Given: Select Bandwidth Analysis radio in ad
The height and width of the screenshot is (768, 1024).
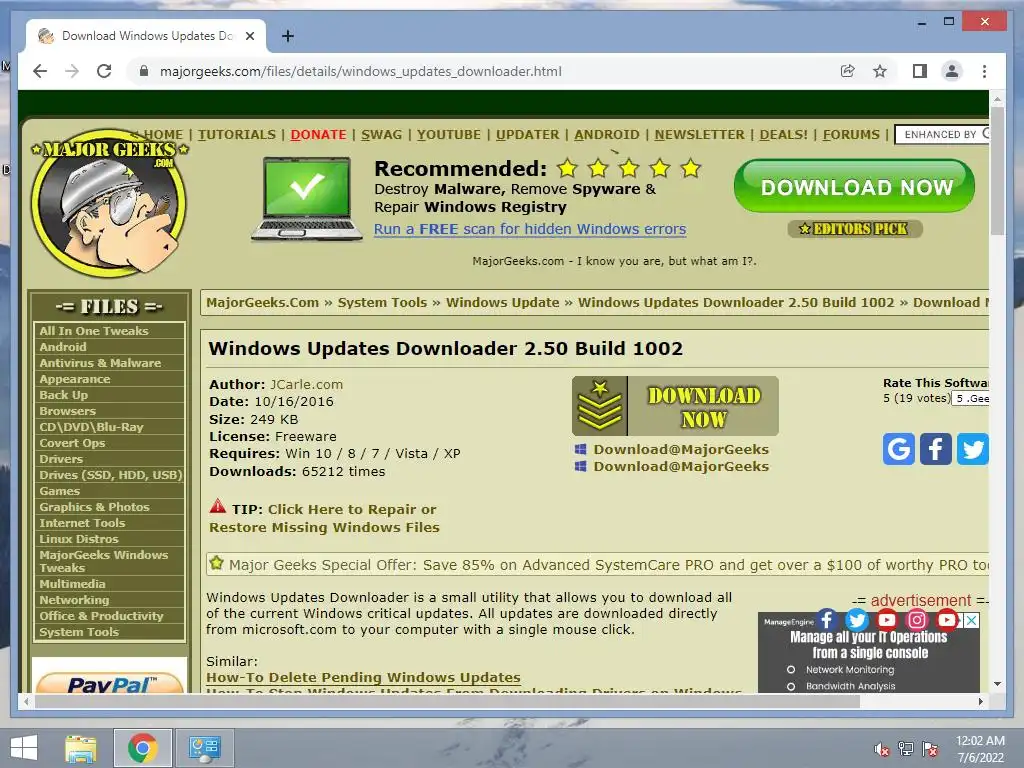Looking at the screenshot, I should [791, 686].
